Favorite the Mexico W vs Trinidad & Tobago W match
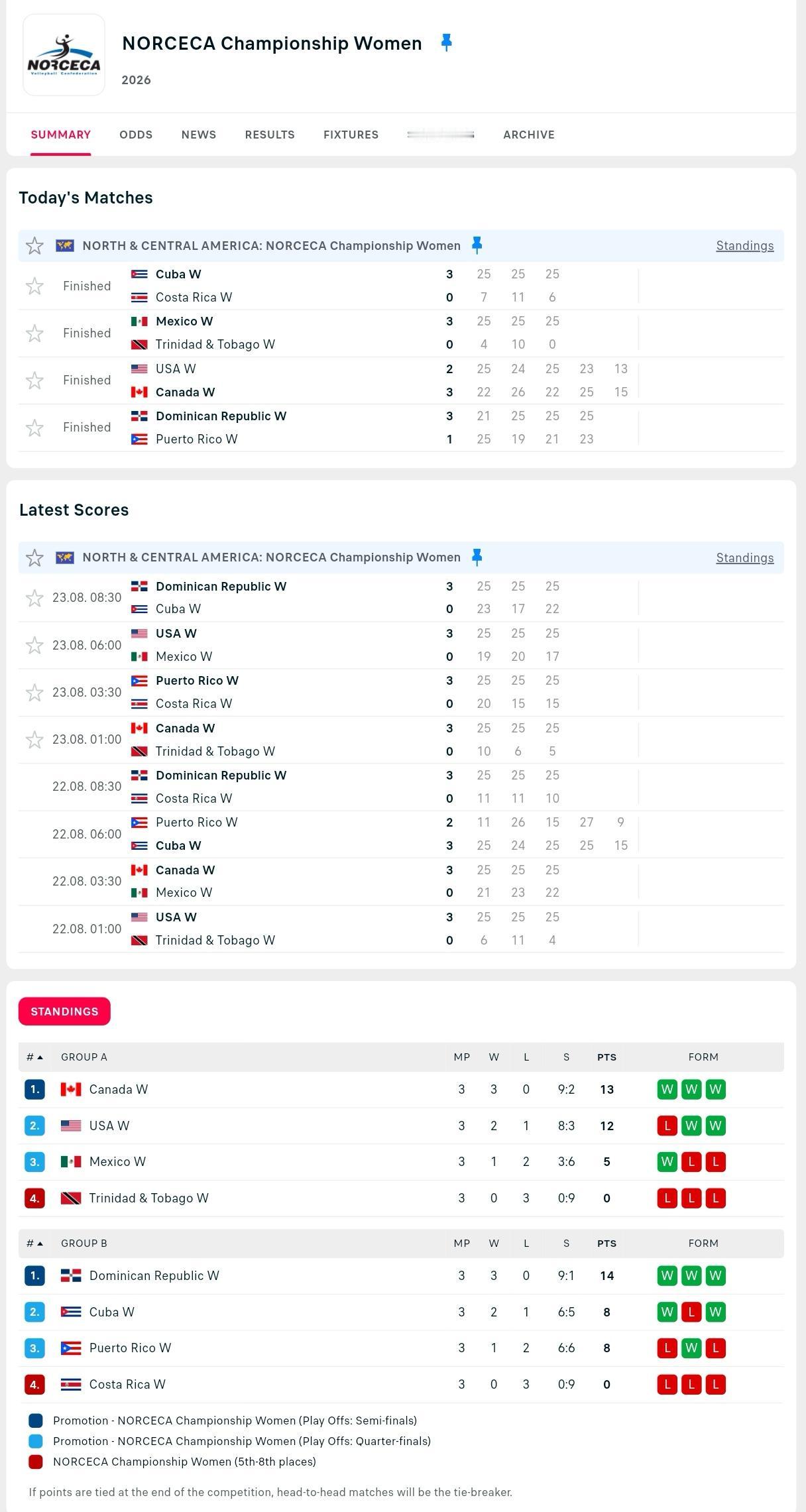 (34, 333)
